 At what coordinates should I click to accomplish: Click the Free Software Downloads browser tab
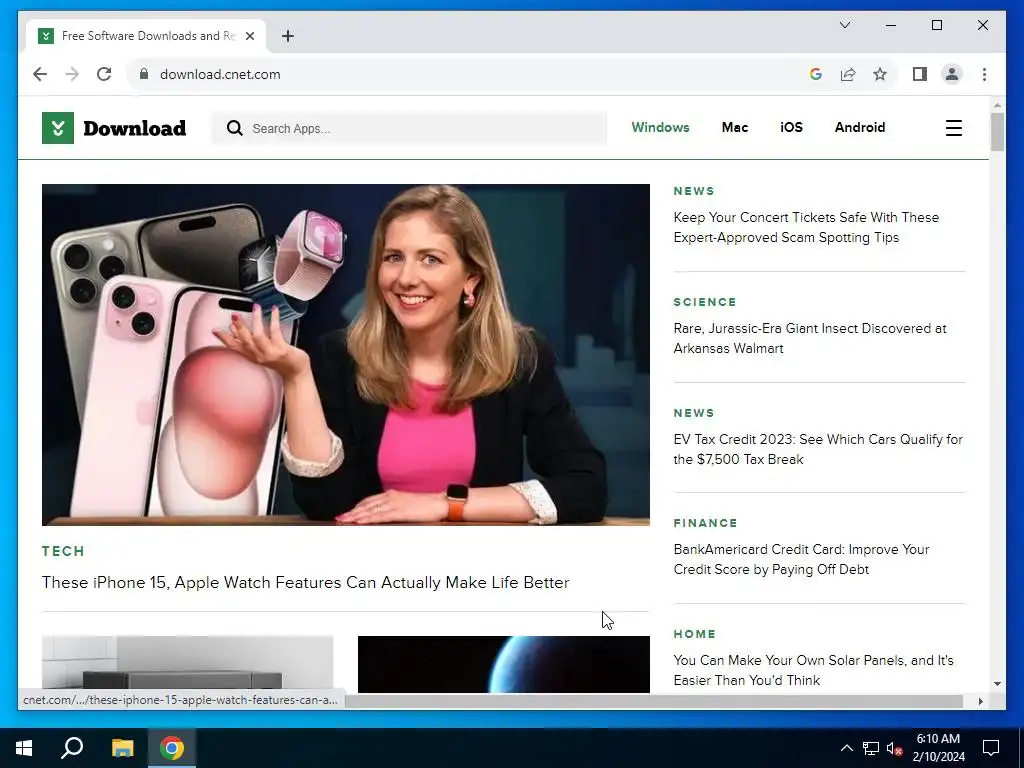pyautogui.click(x=146, y=36)
